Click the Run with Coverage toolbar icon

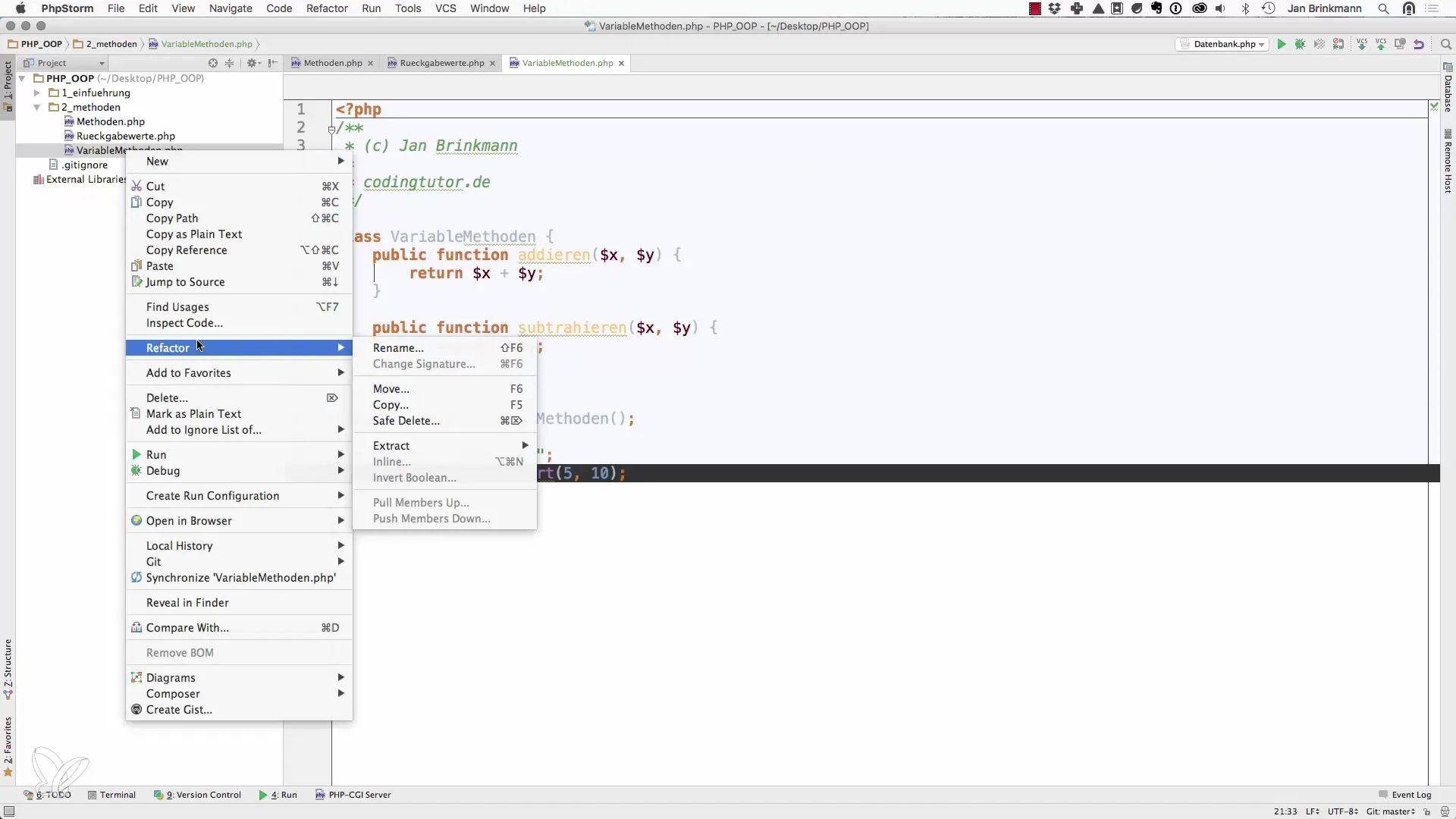tap(1319, 44)
